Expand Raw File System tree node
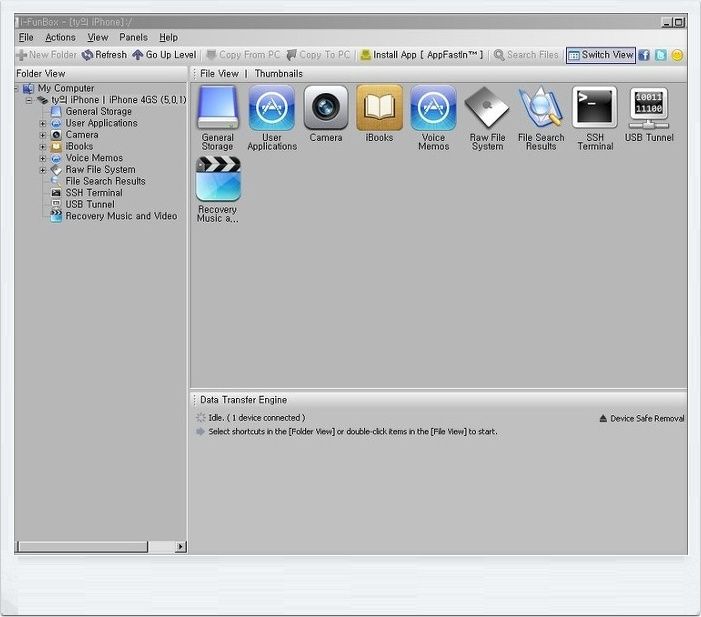 [42, 170]
